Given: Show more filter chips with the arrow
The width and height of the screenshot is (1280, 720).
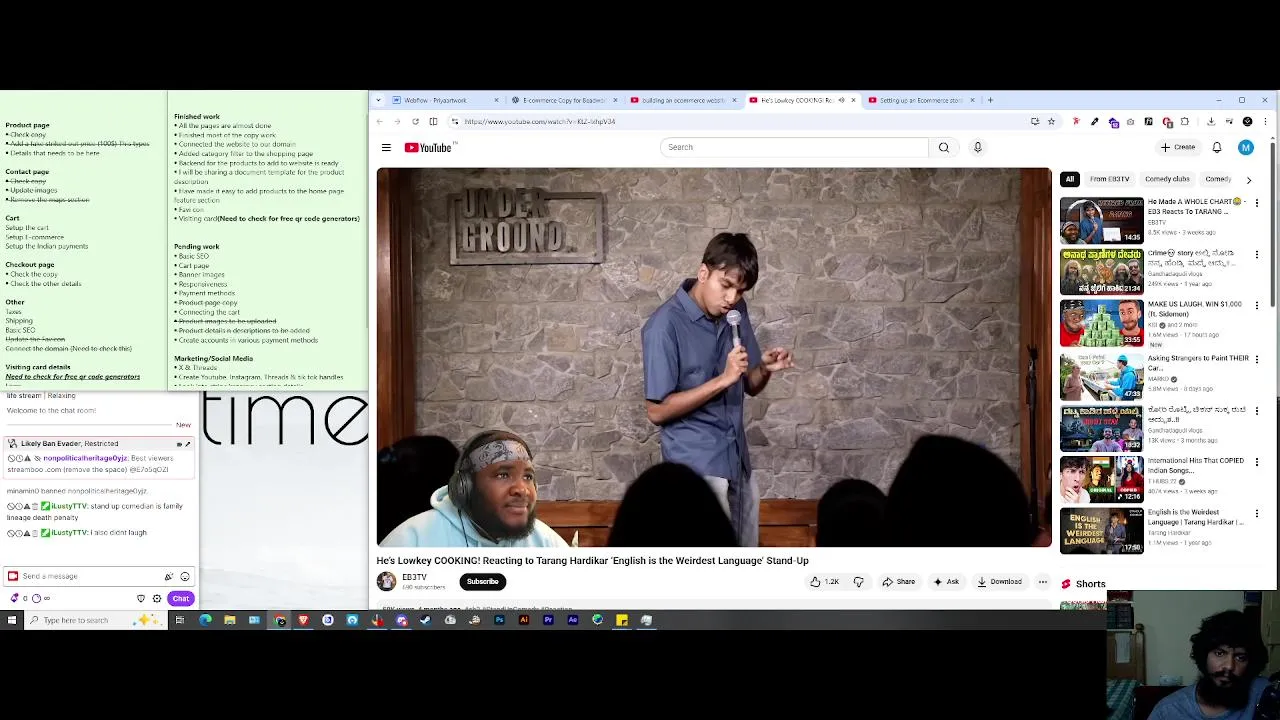Looking at the screenshot, I should [1248, 180].
